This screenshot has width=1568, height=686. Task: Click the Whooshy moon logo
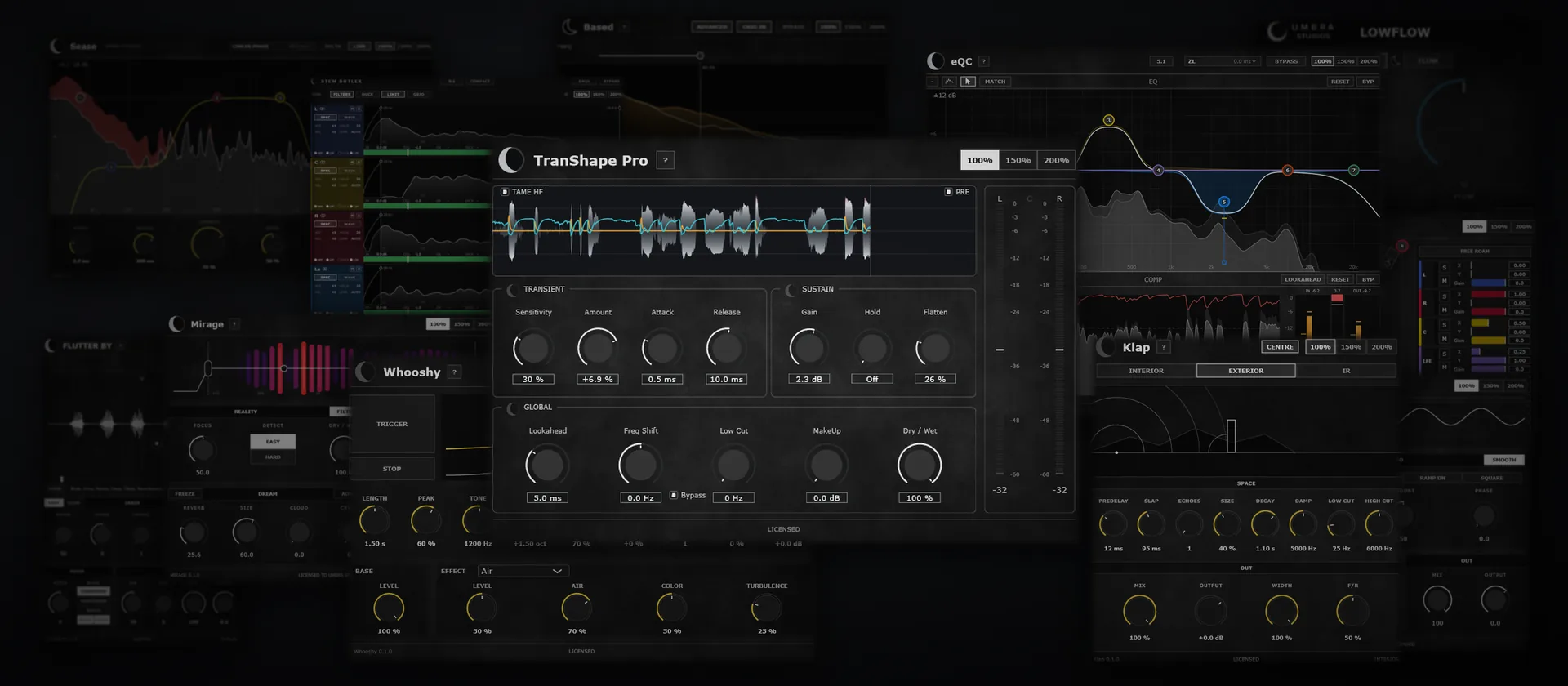click(365, 372)
